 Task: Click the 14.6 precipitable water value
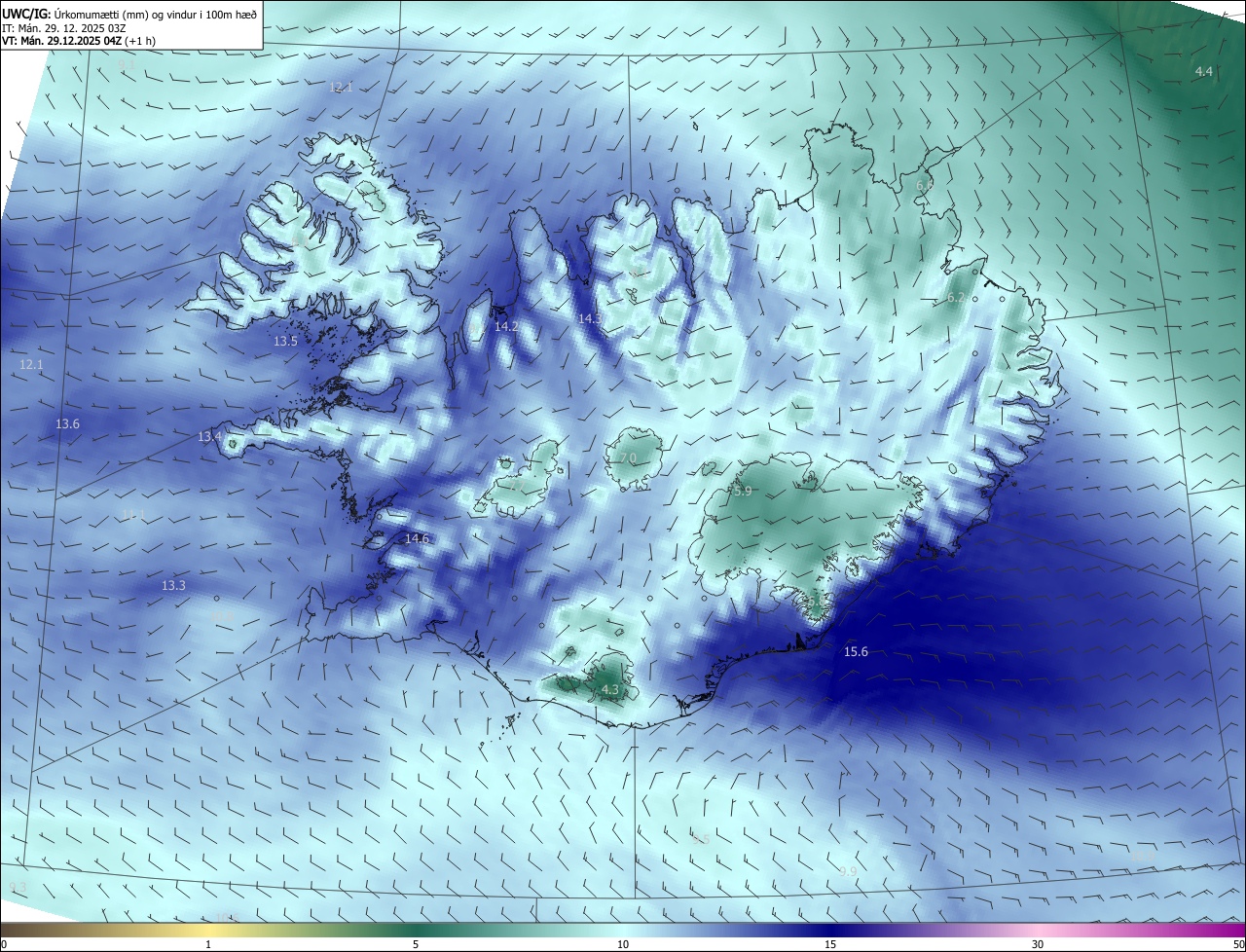[x=417, y=538]
